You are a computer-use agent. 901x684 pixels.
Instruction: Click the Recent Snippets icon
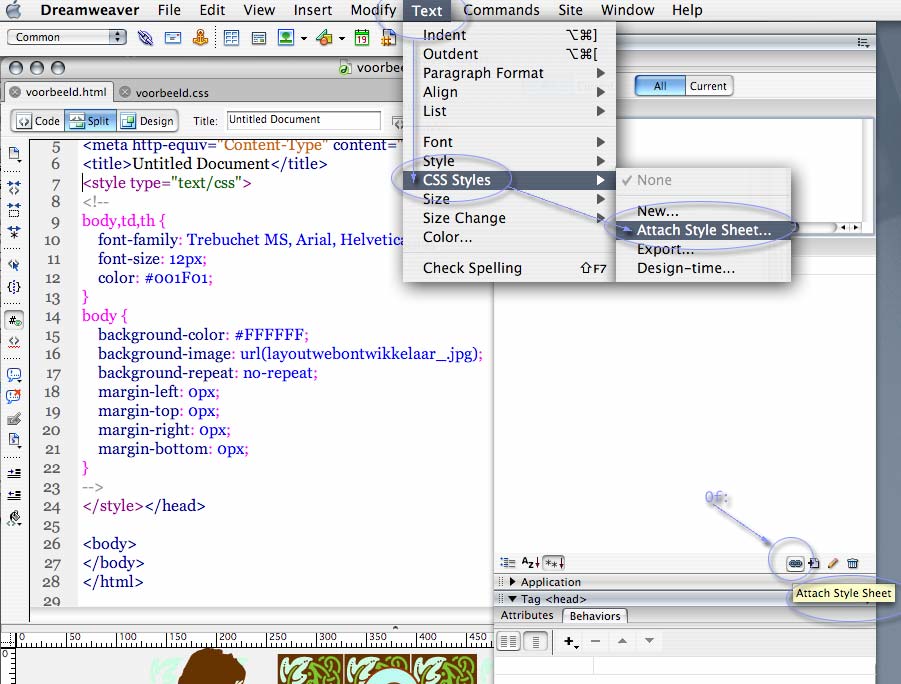click(x=14, y=441)
